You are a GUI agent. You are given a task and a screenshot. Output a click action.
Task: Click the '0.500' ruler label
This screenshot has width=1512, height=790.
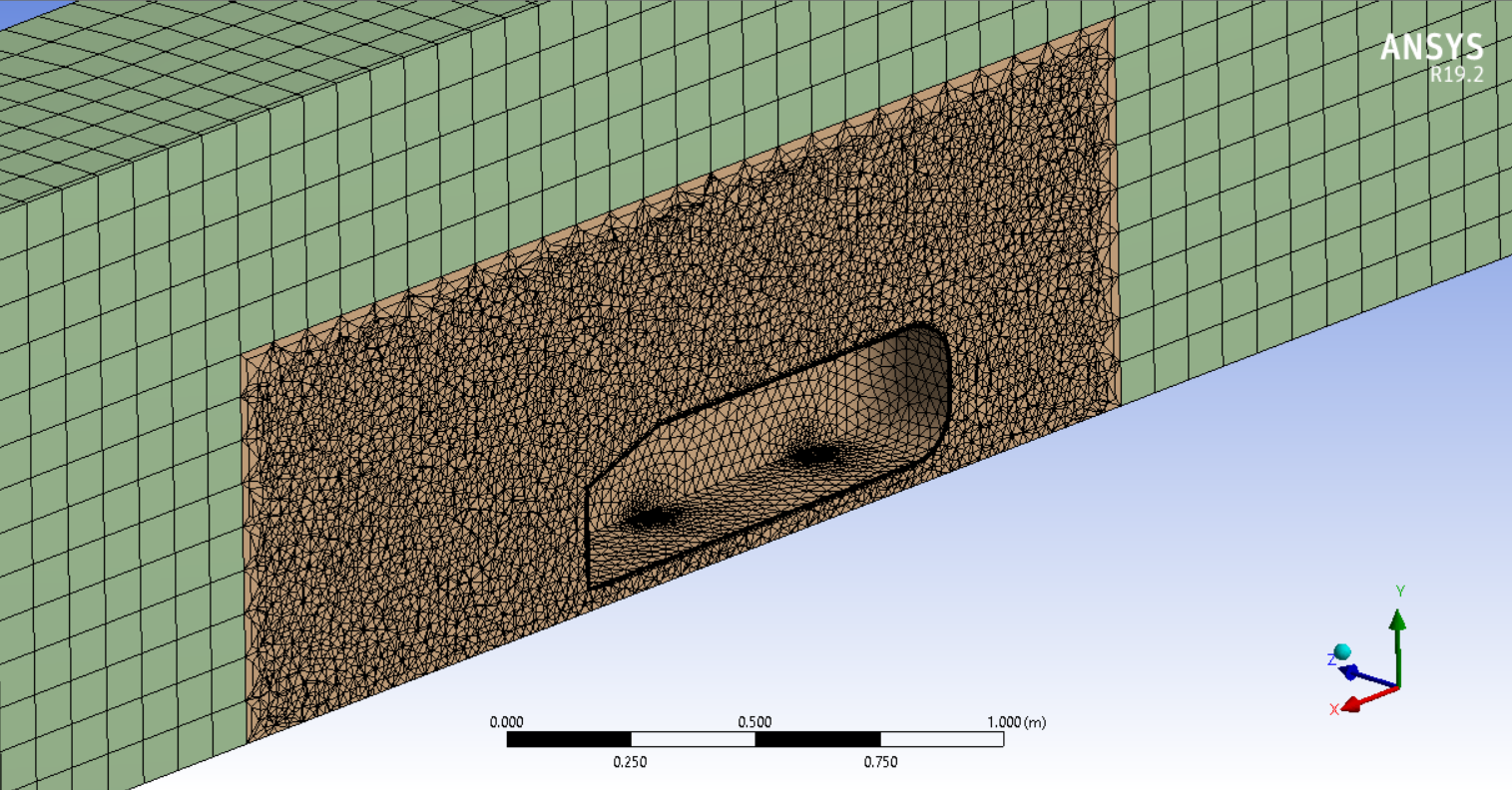point(755,722)
